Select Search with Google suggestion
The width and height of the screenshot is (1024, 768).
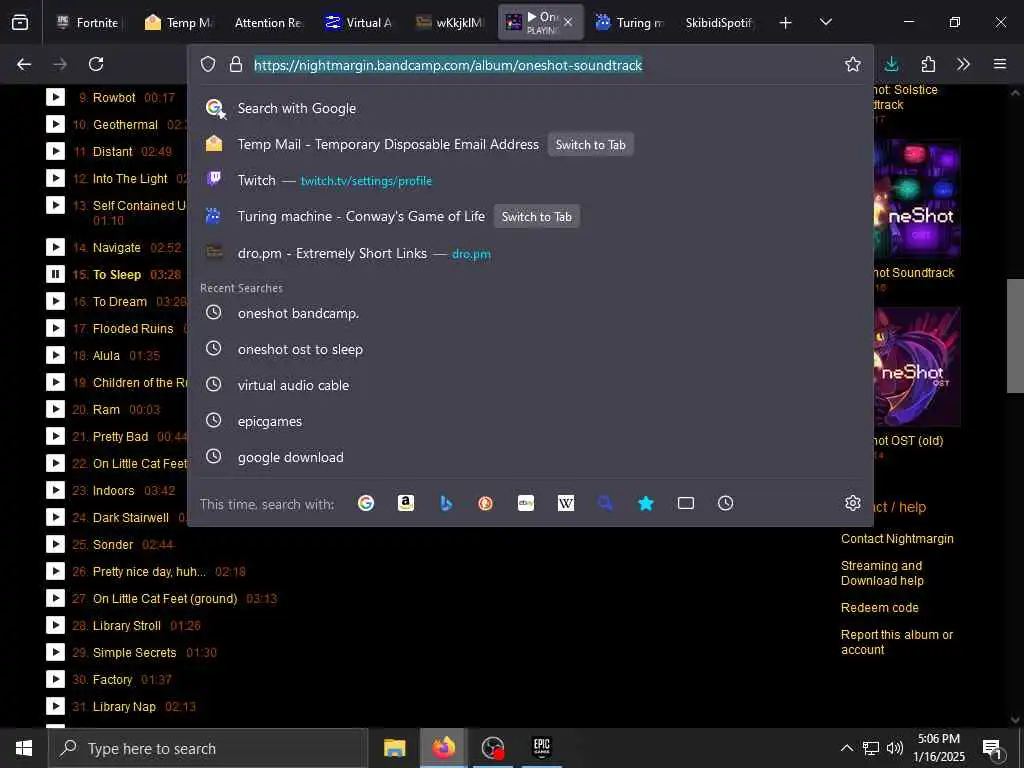[530, 108]
